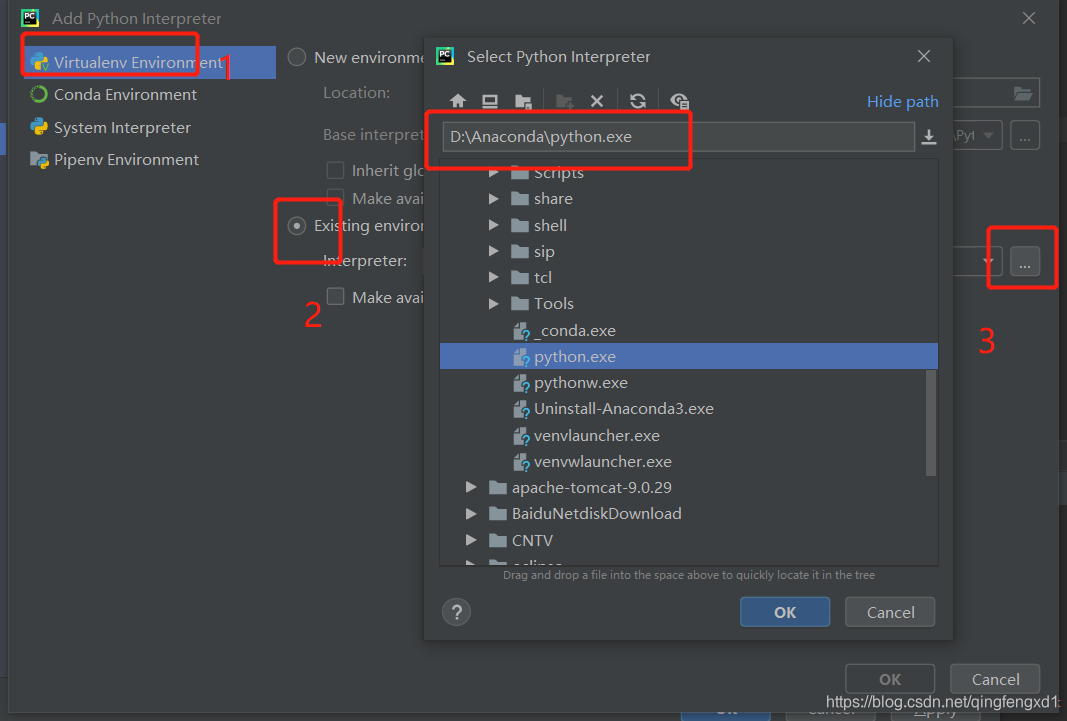Toggle upper Make available checkbox
The height and width of the screenshot is (721, 1067).
[335, 198]
